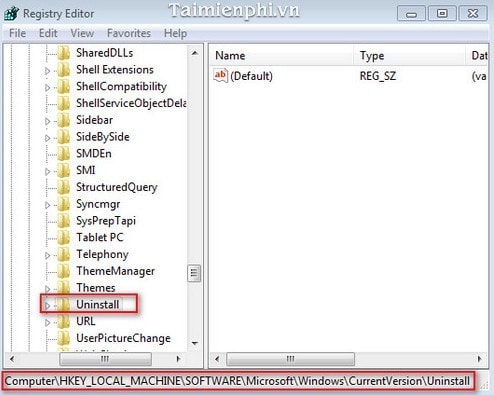This screenshot has height=395, width=494.
Task: Select the ShellServiceObjectDelayLoad folder icon
Action: coord(64,103)
